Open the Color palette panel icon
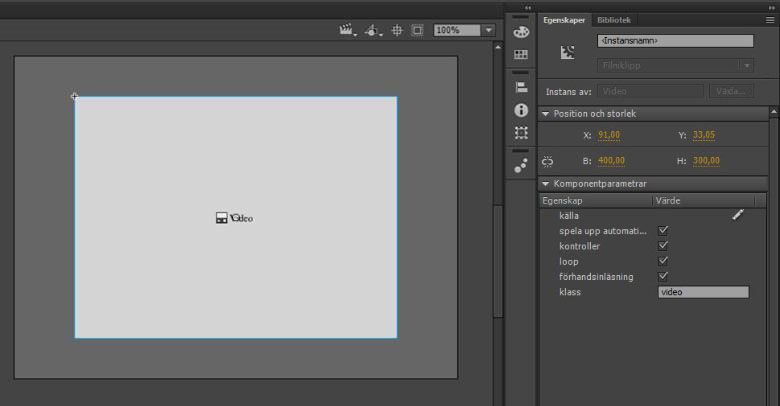Screen dimensions: 780x406 pyautogui.click(x=521, y=32)
